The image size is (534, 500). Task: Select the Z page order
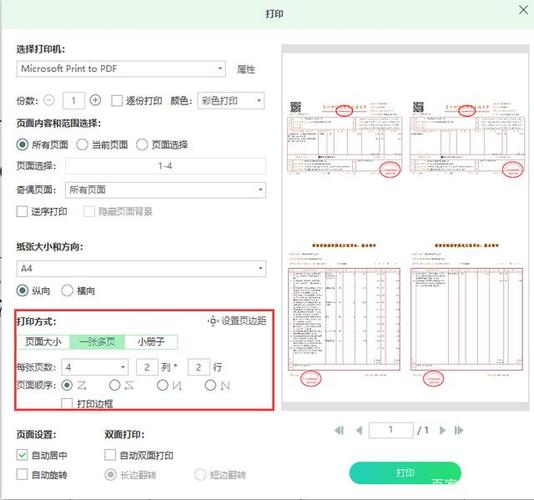[67, 385]
